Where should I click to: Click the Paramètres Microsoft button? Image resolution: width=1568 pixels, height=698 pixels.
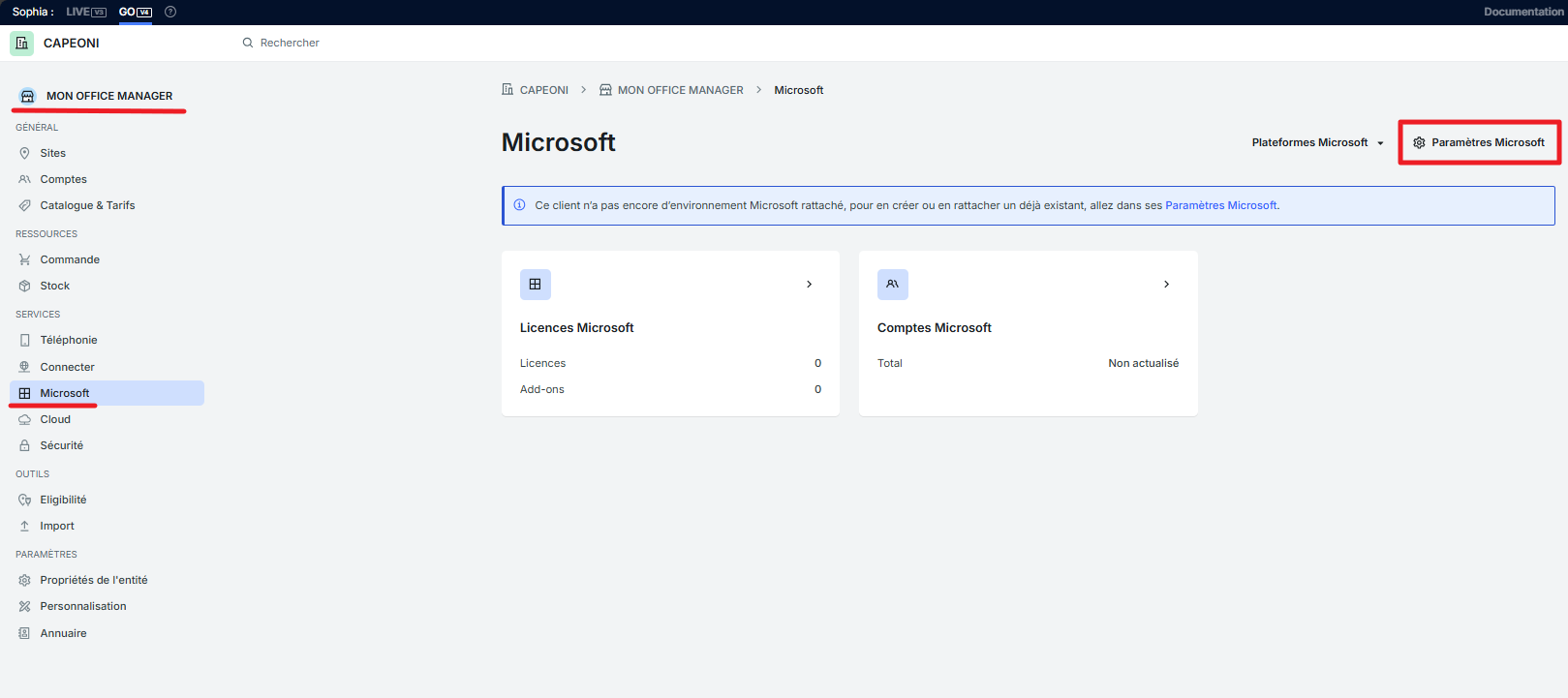click(x=1479, y=142)
